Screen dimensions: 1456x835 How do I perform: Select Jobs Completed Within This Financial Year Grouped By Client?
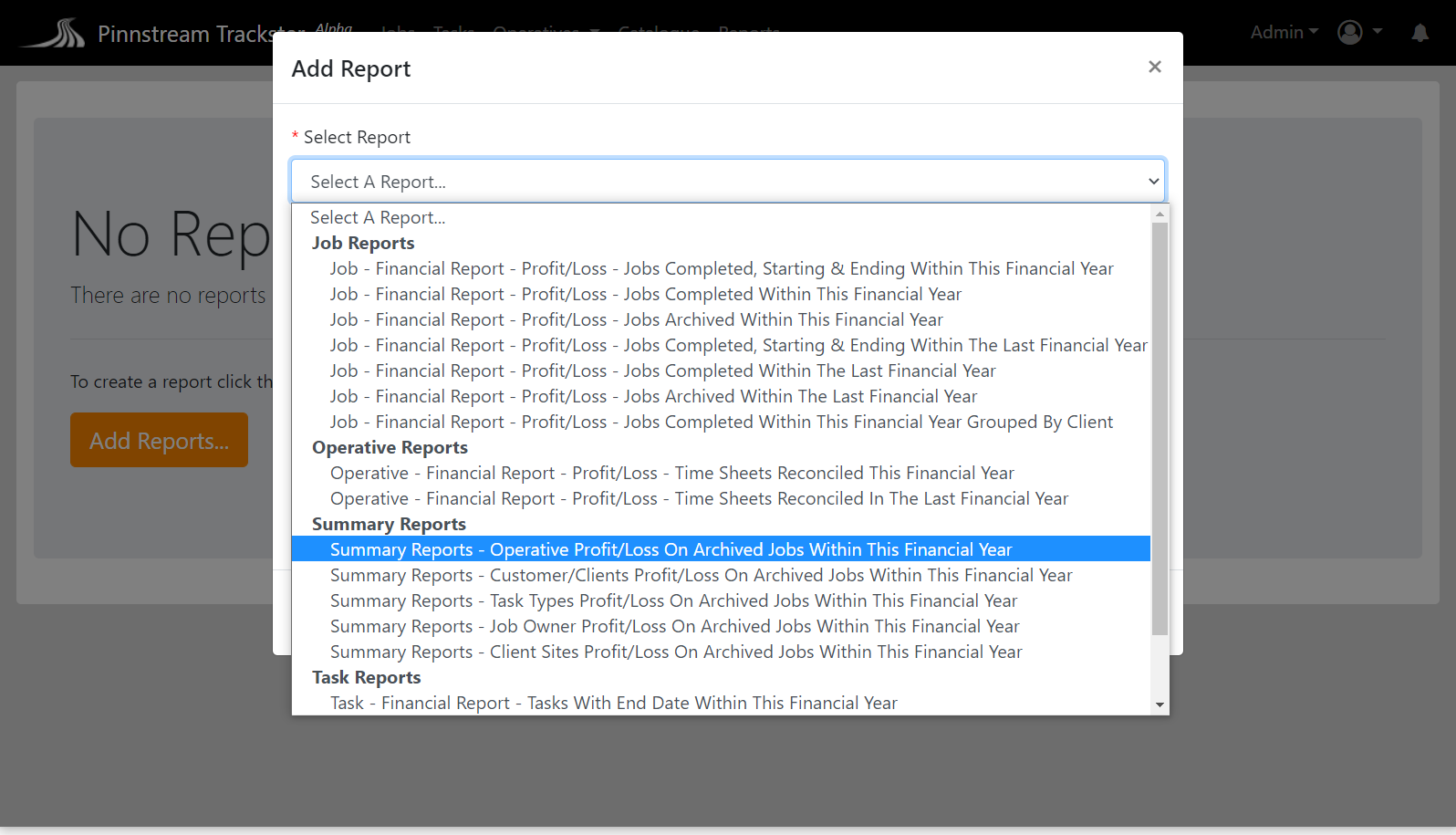click(721, 422)
